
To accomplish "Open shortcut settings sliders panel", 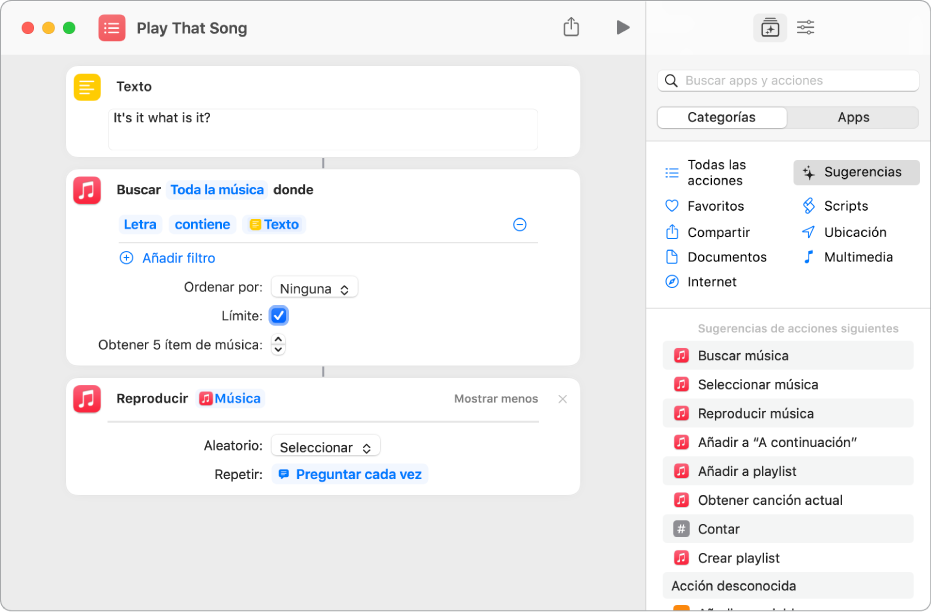I will point(806,27).
